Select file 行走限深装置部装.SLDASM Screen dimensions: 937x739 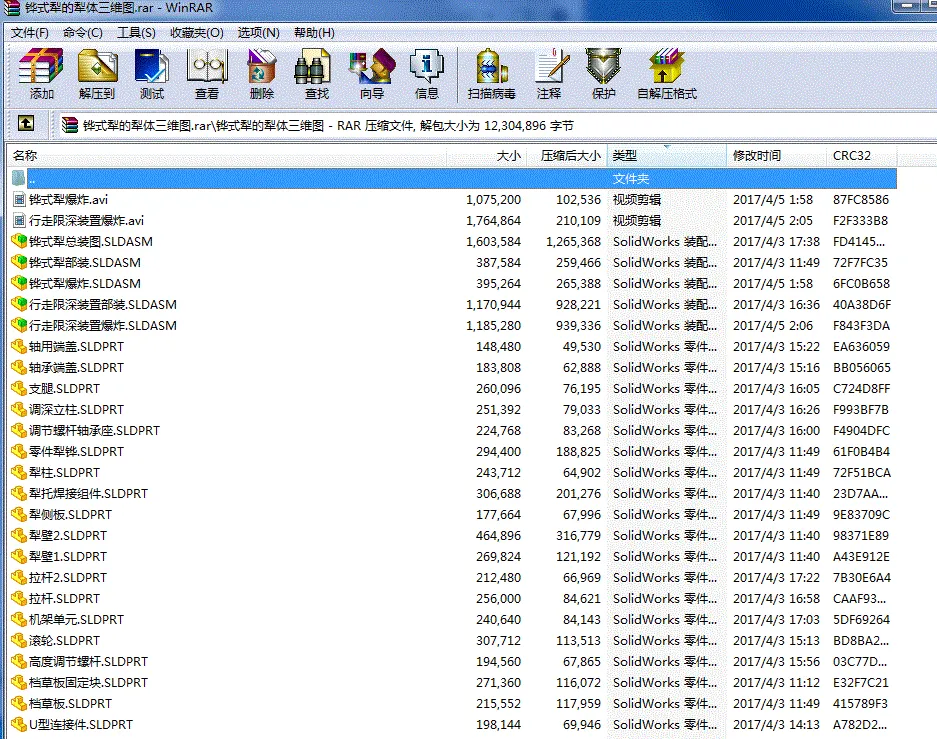click(x=103, y=305)
